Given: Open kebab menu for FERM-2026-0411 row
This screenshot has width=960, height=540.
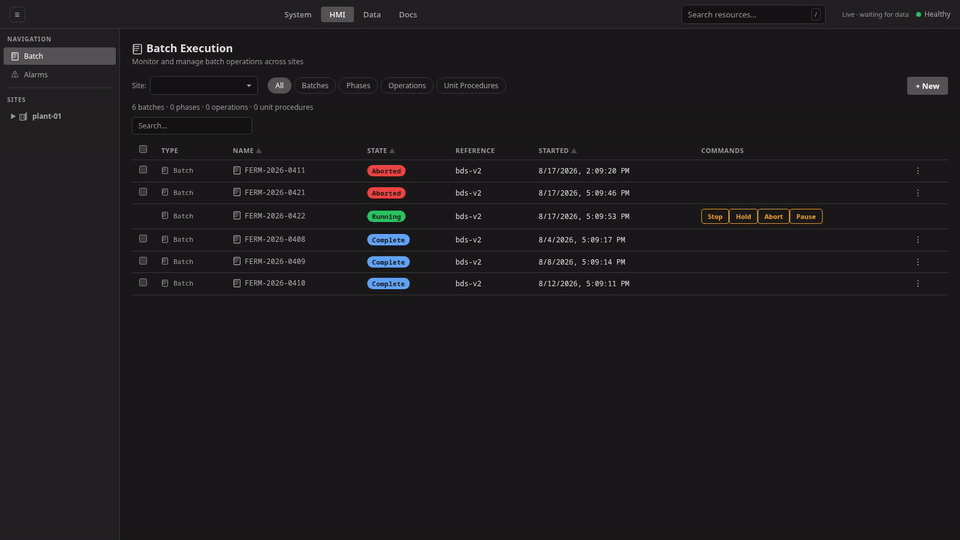Looking at the screenshot, I should coord(918,171).
